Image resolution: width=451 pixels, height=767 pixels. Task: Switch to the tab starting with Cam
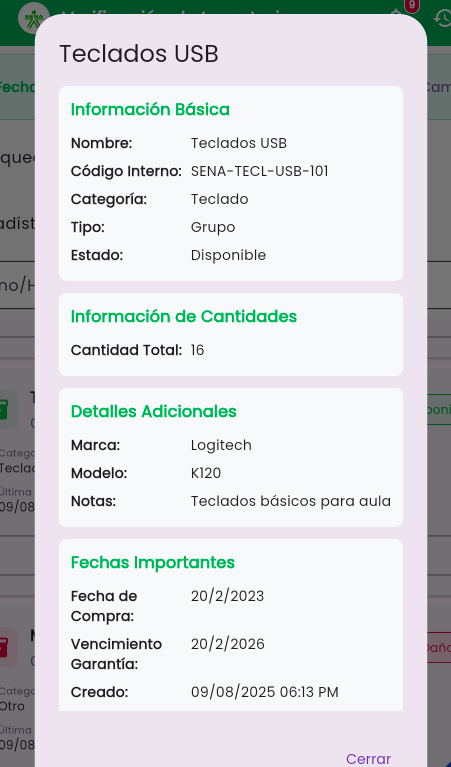pos(438,87)
